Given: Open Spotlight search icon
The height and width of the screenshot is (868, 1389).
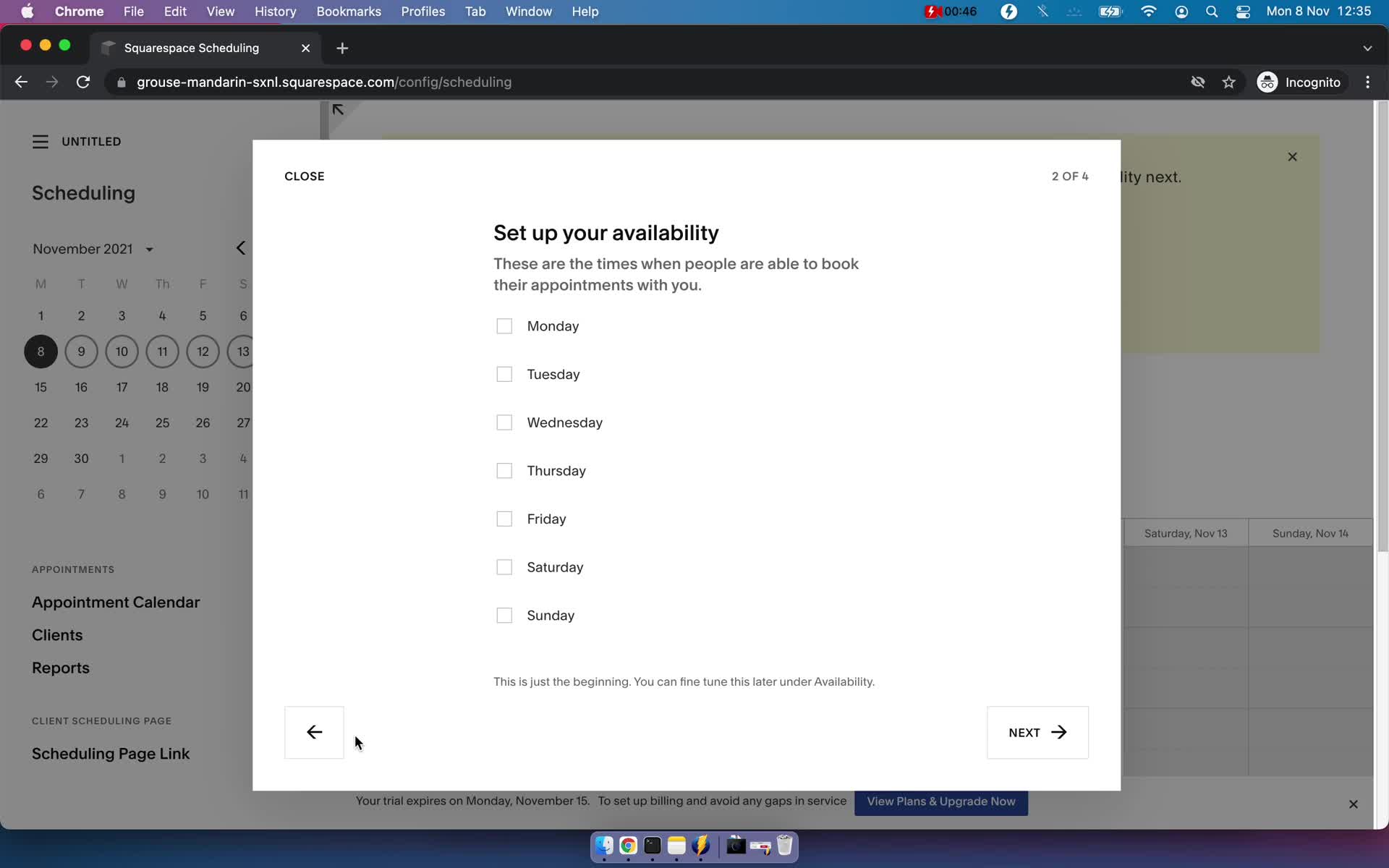Looking at the screenshot, I should click(1212, 12).
